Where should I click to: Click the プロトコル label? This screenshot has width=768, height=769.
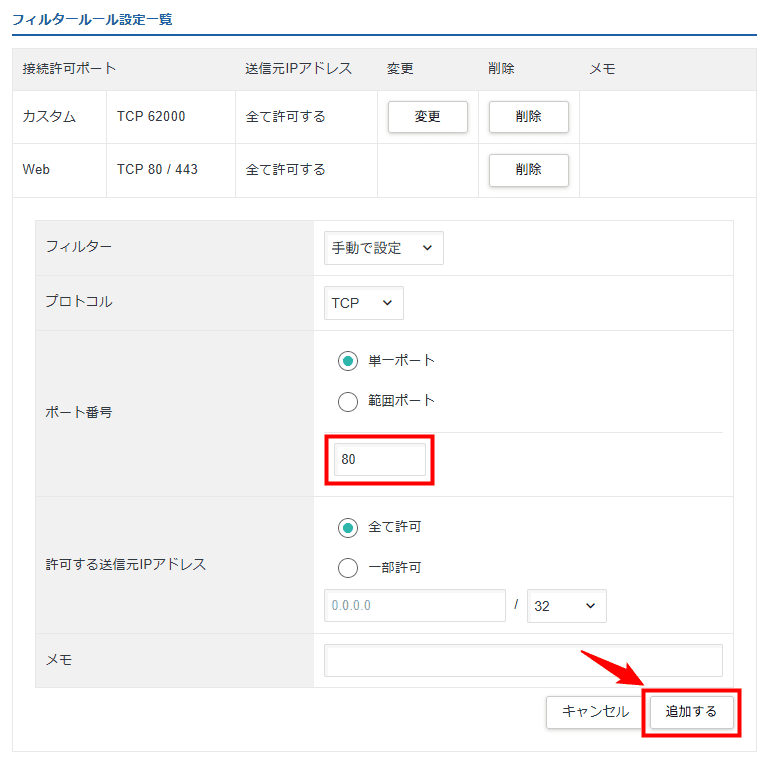click(78, 301)
